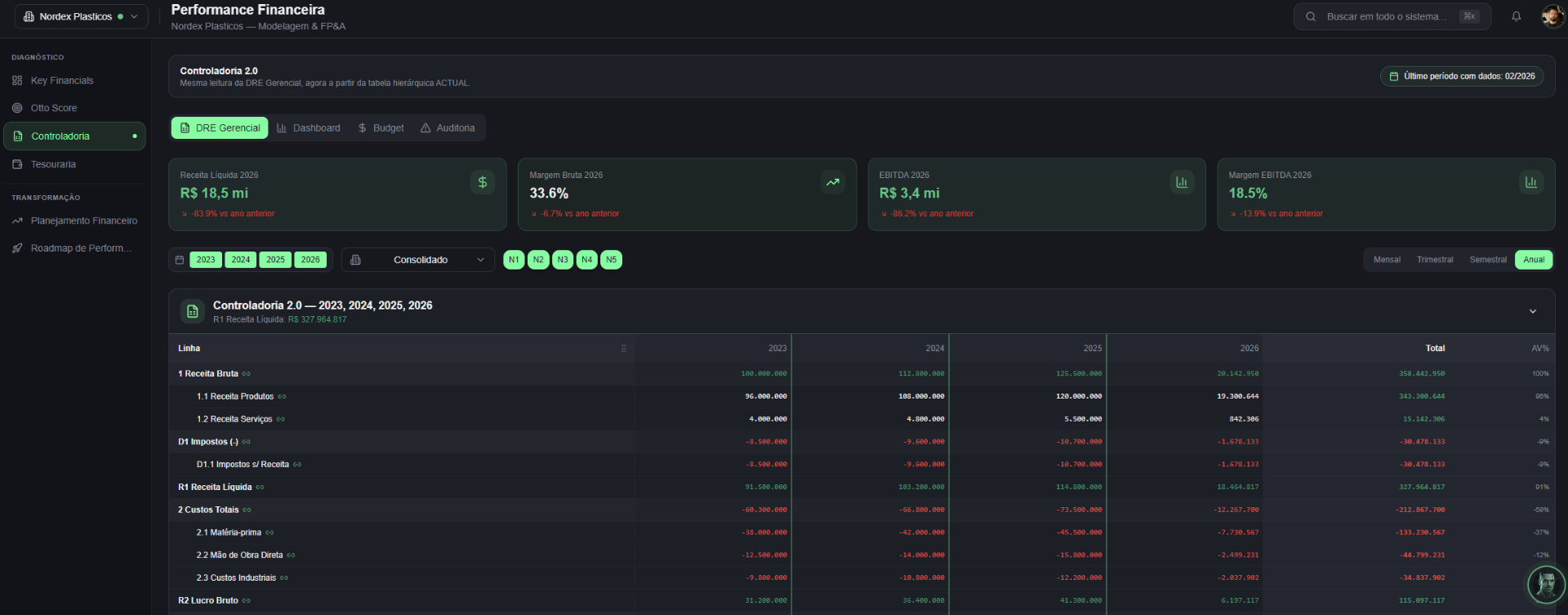Image resolution: width=1568 pixels, height=615 pixels.
Task: Toggle the 2023 year filter
Action: [x=206, y=260]
